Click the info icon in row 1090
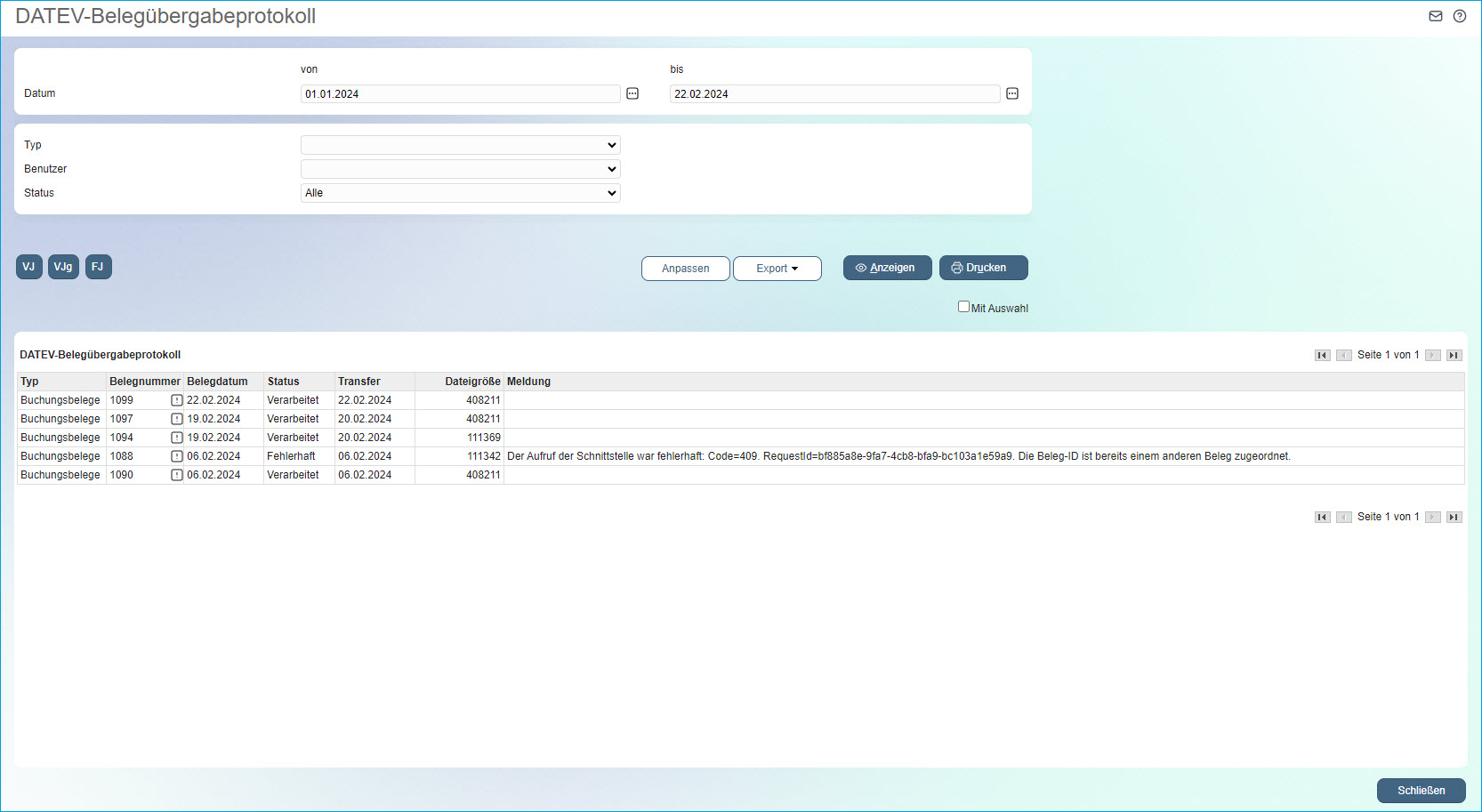 coord(176,475)
